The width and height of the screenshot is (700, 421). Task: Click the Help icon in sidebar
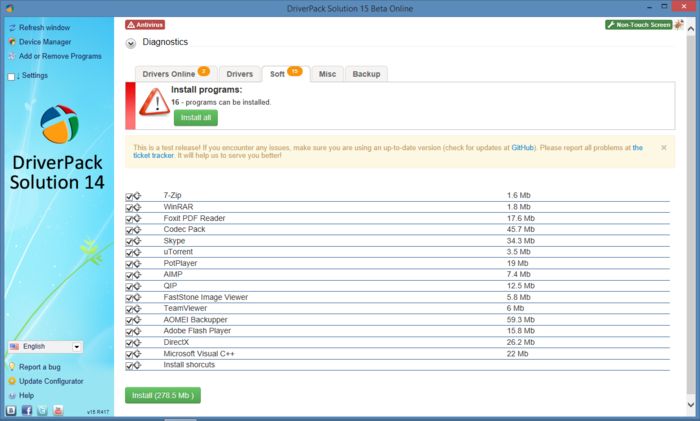(x=12, y=396)
